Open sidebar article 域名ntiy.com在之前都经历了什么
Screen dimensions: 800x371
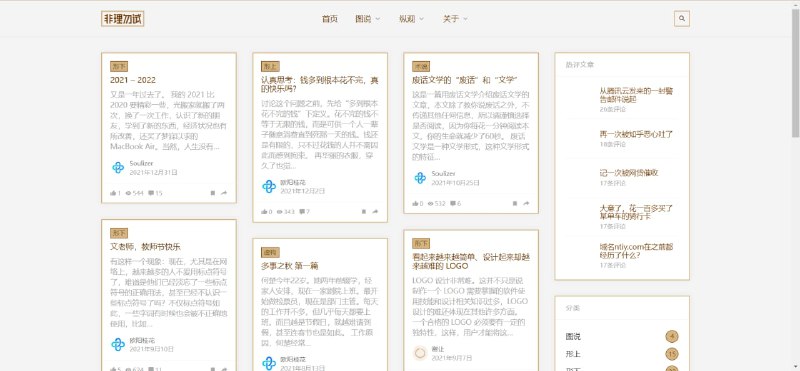[x=636, y=251]
